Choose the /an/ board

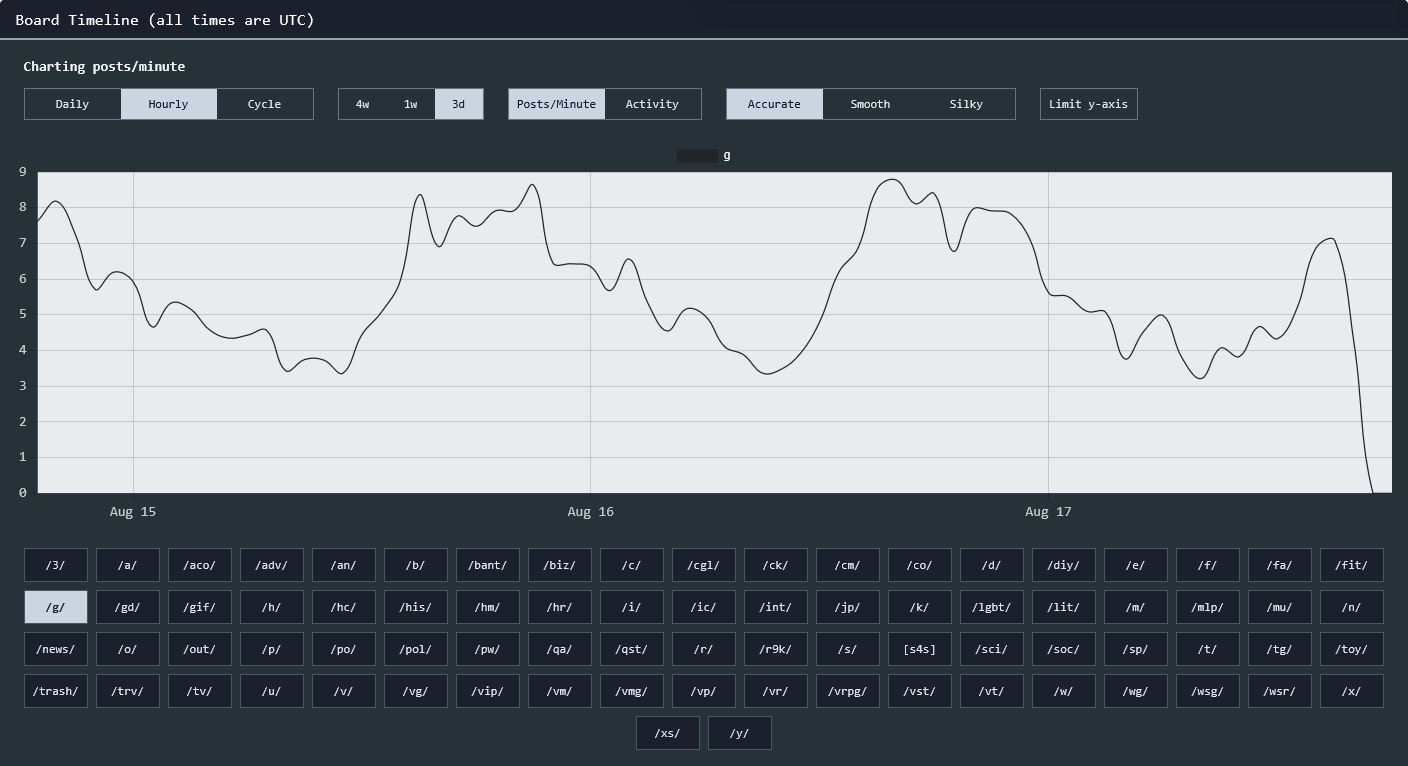(x=344, y=565)
